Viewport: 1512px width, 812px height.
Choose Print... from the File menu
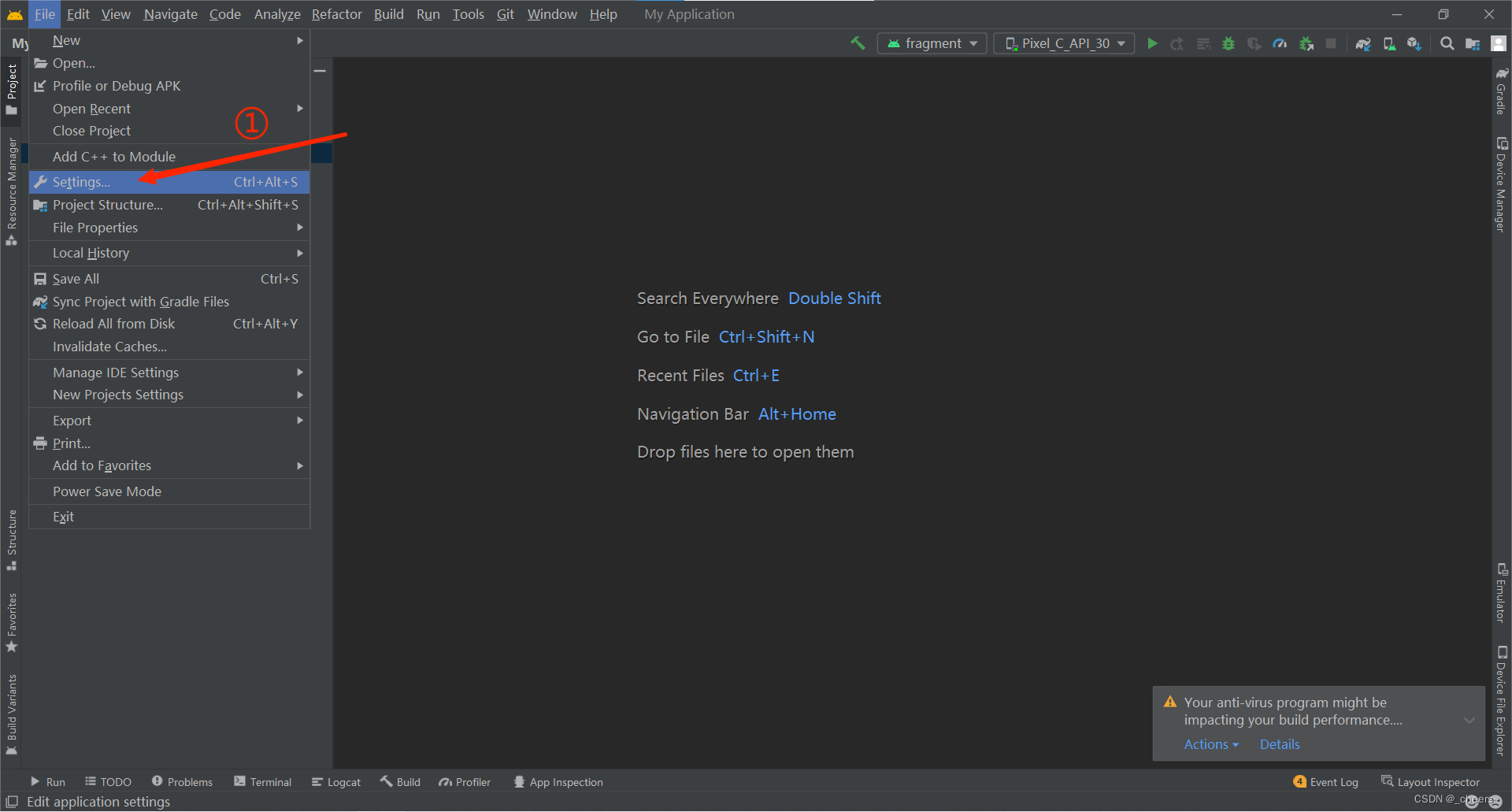click(x=169, y=443)
